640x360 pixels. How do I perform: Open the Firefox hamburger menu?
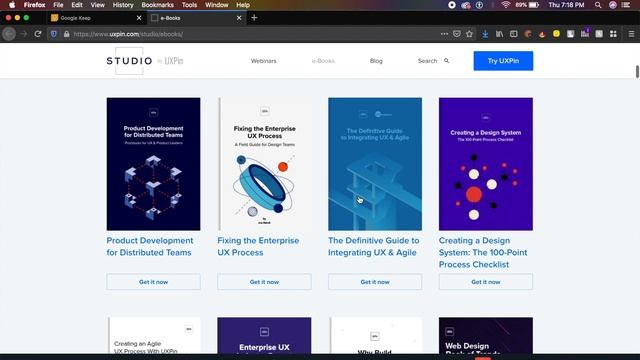point(631,34)
